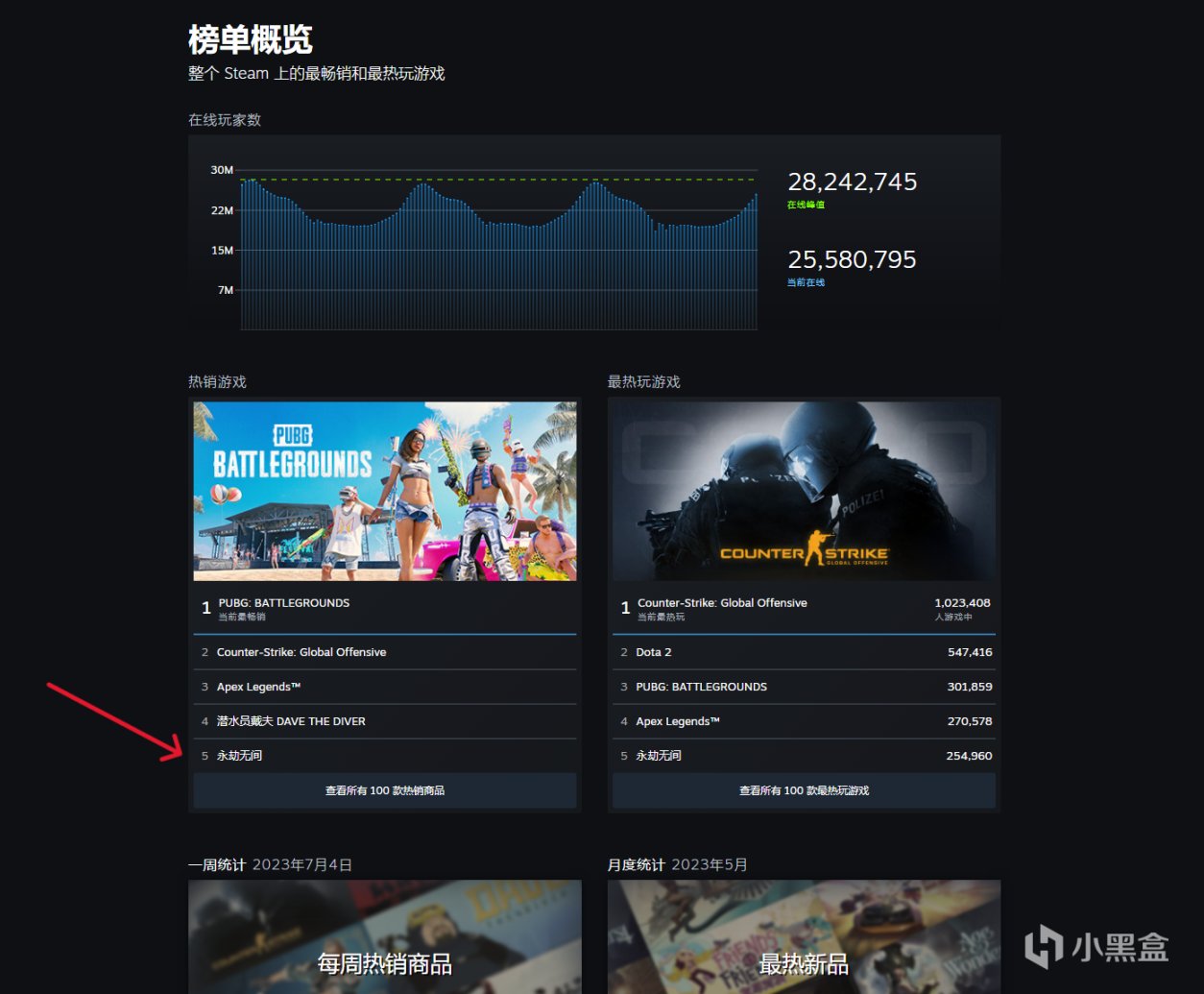Open PUBG: BATTLEGROUNDS in most played list
The height and width of the screenshot is (994, 1204).
pyautogui.click(x=804, y=687)
